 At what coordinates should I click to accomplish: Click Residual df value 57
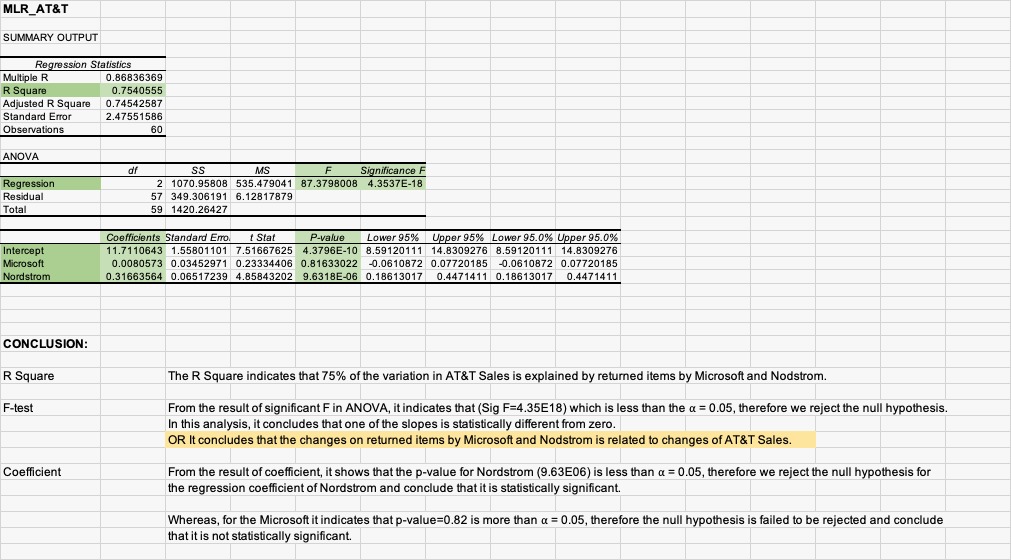133,197
